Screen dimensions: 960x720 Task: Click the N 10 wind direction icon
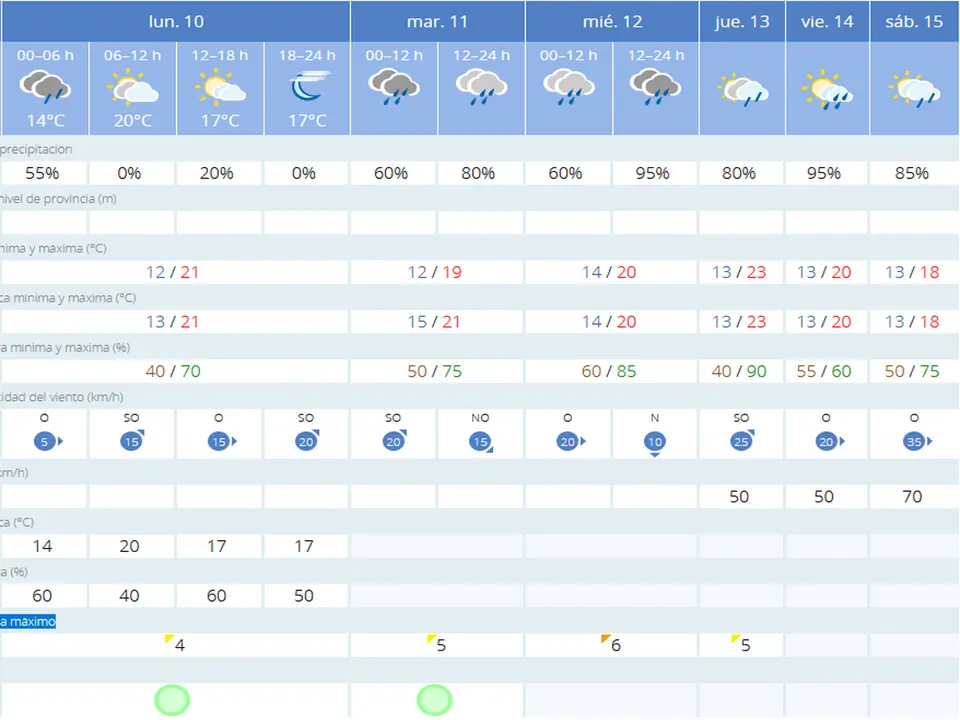[655, 443]
